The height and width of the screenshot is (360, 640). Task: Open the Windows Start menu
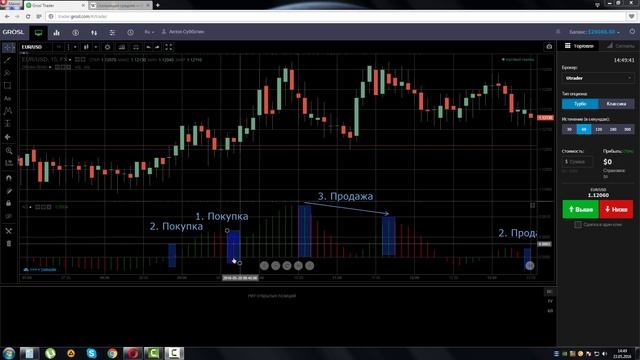coord(9,353)
